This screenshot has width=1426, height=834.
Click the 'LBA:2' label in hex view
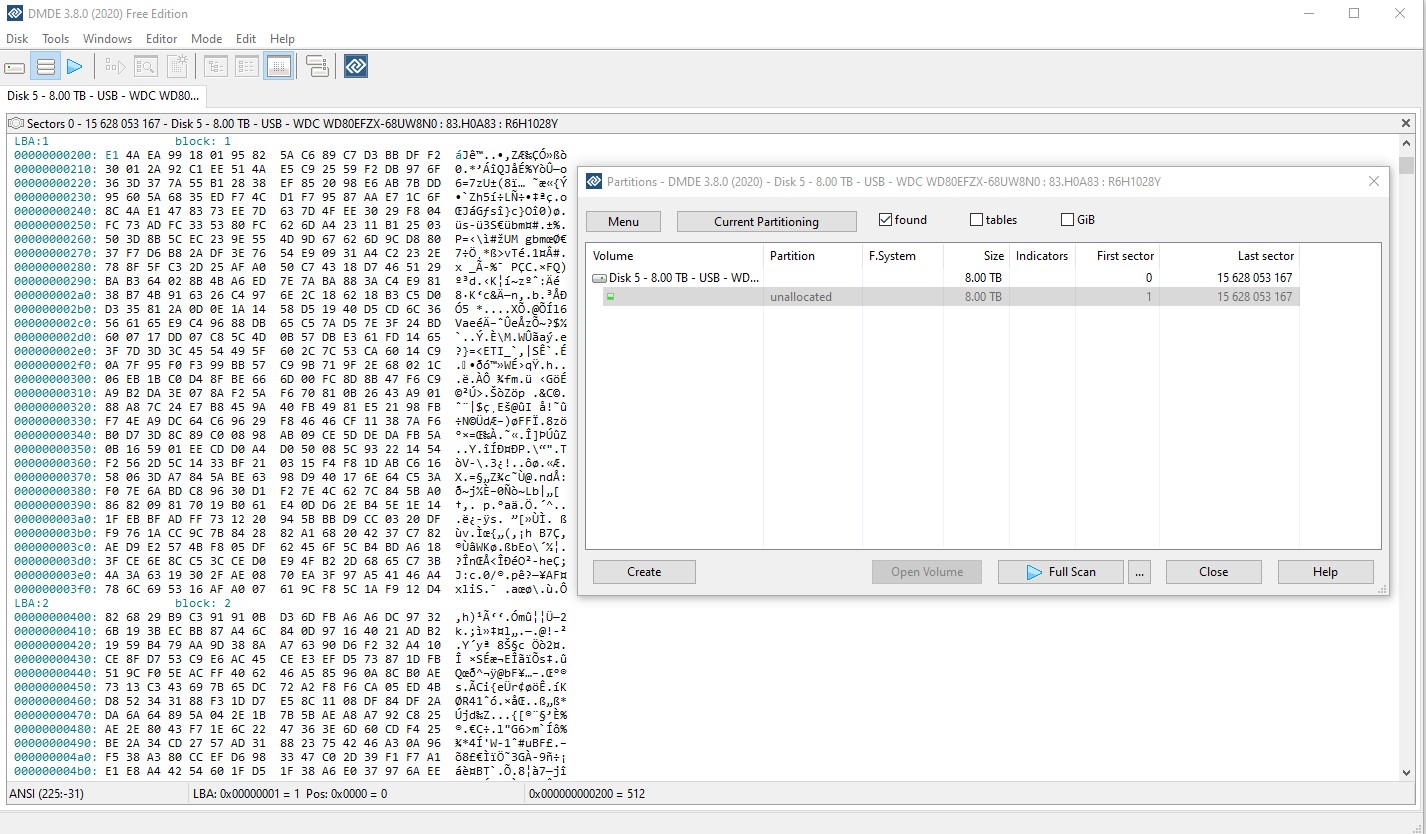click(32, 604)
